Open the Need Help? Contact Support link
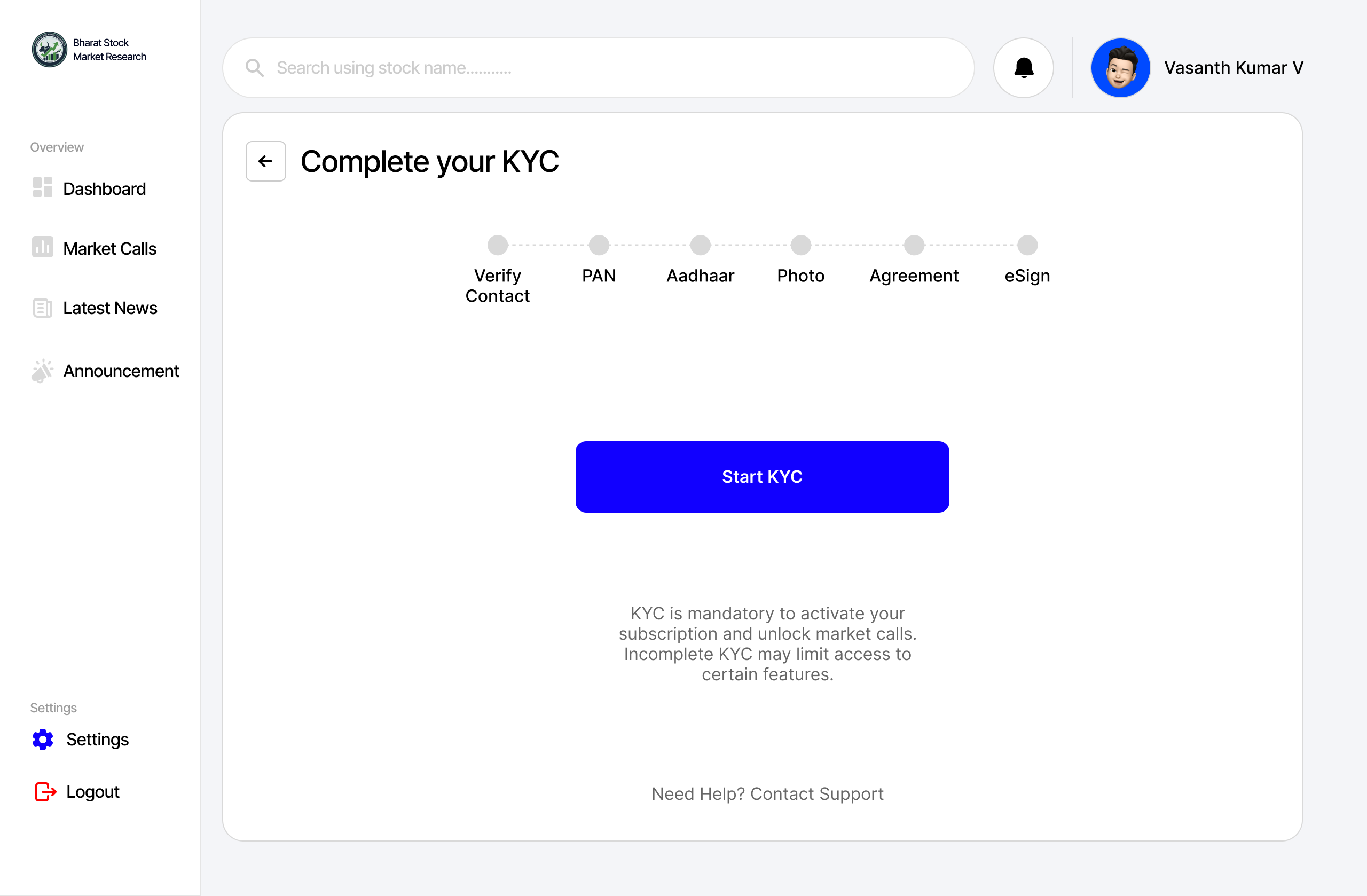 click(767, 794)
